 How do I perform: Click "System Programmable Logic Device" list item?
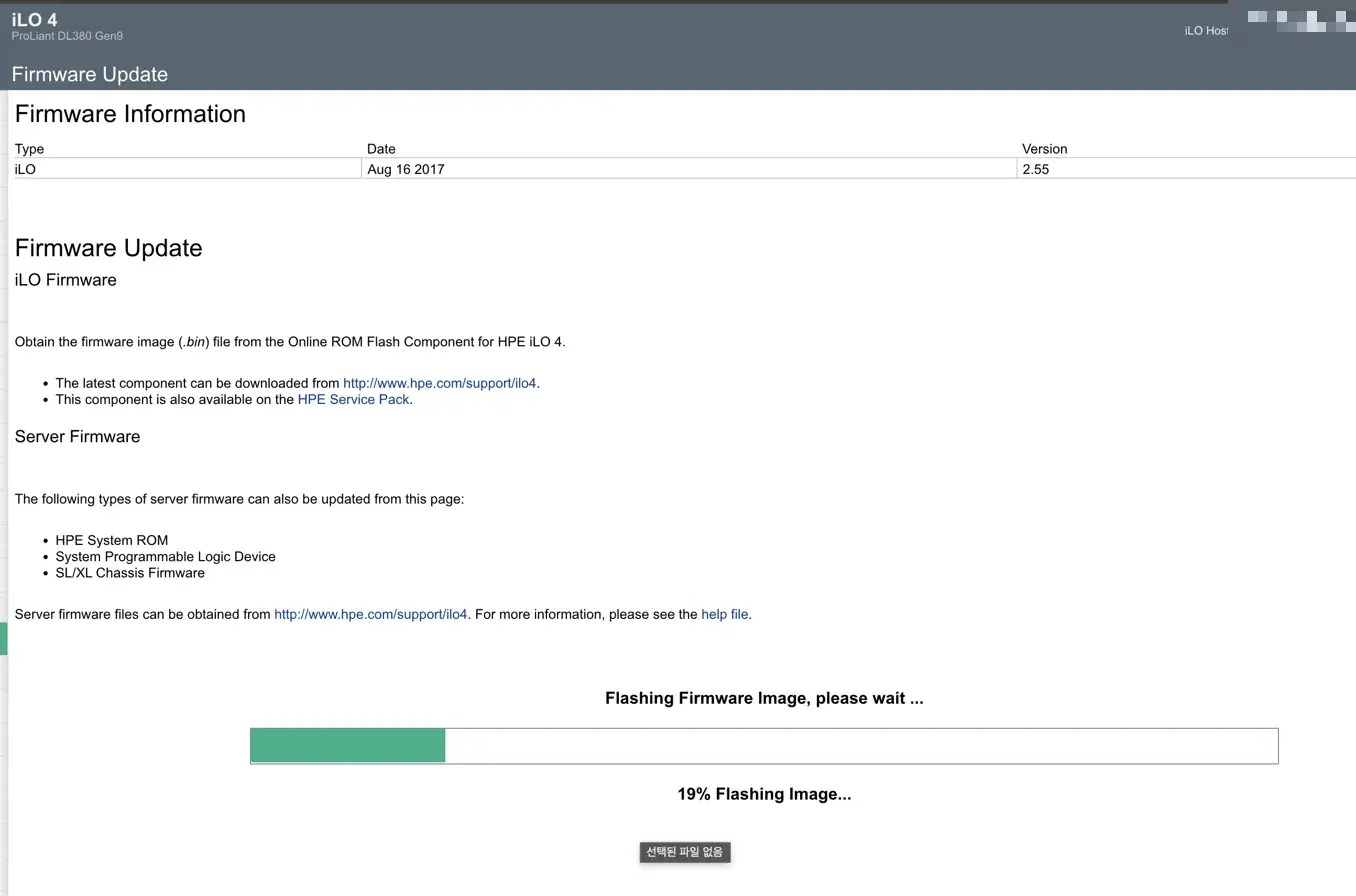click(x=166, y=556)
